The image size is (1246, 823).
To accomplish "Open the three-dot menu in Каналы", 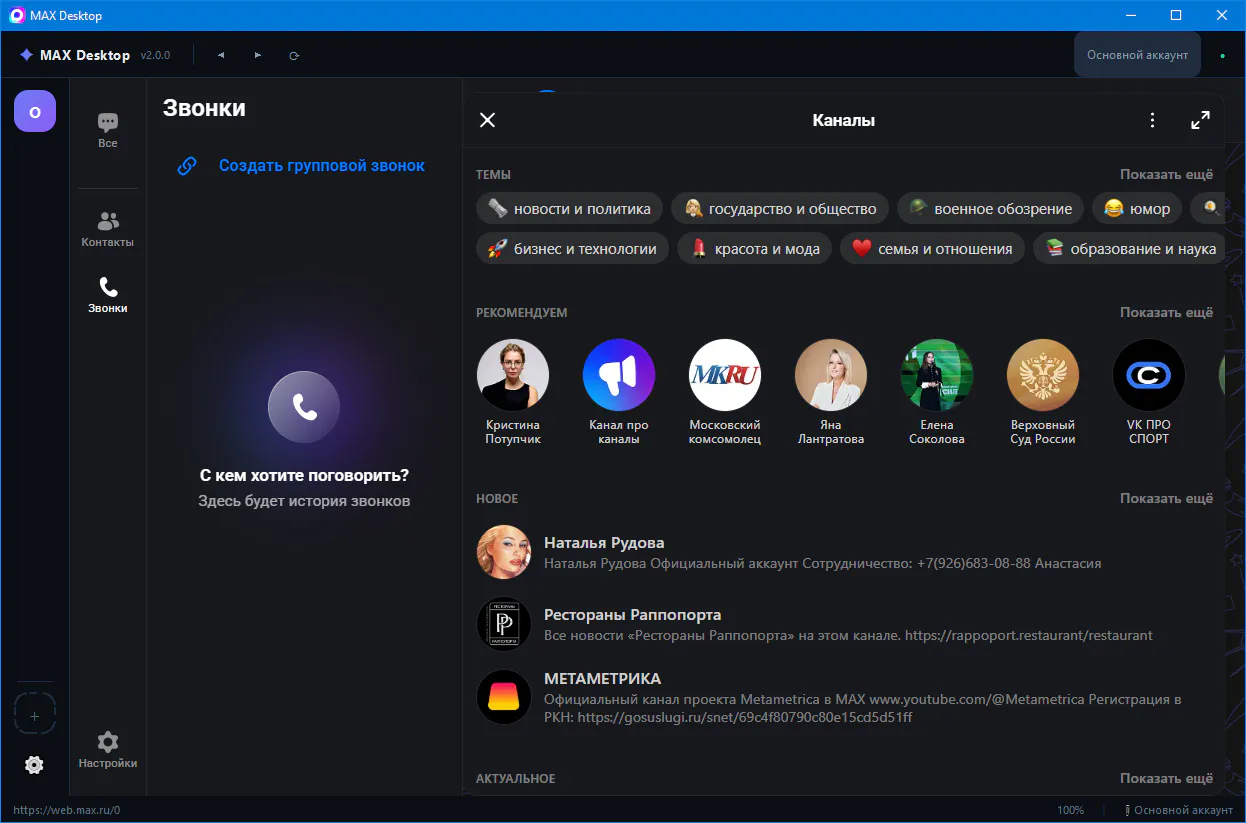I will tap(1153, 120).
